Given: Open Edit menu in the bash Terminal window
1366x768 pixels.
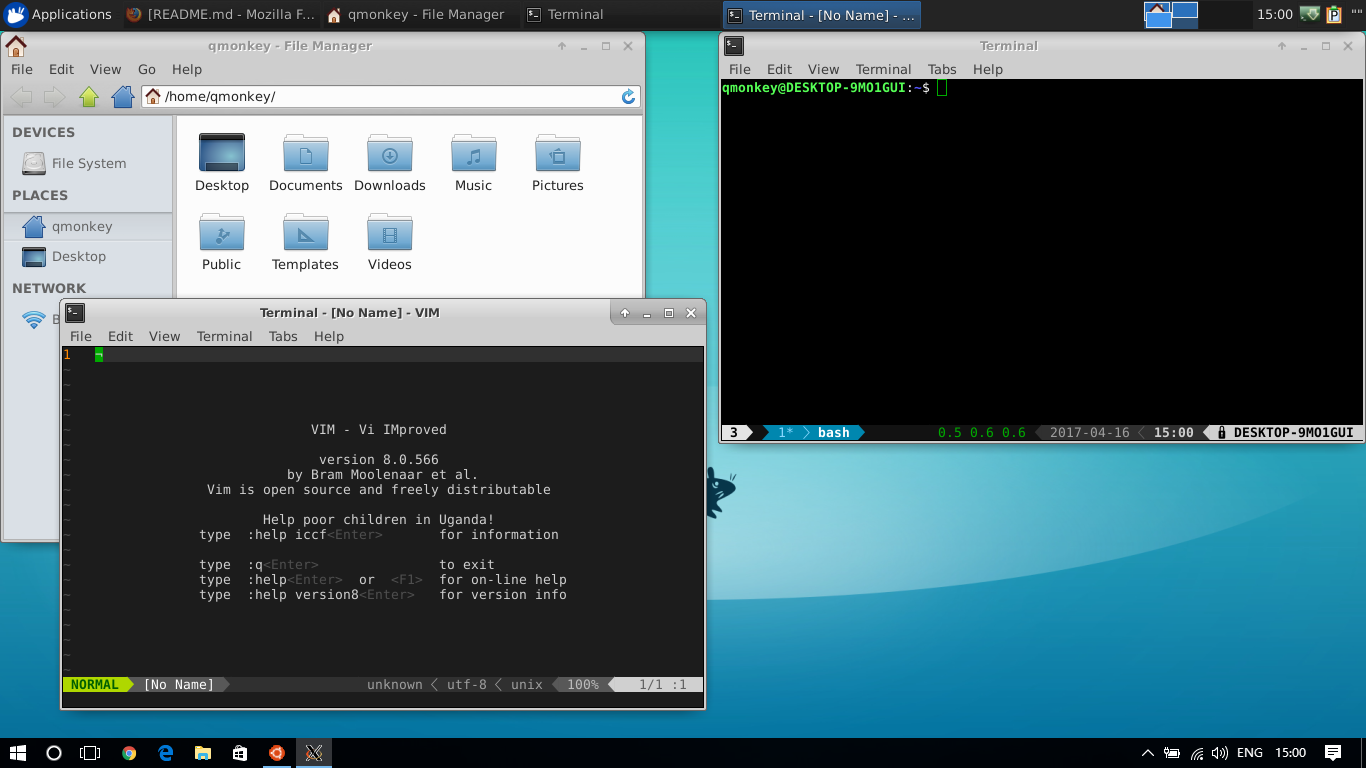Looking at the screenshot, I should click(x=780, y=69).
